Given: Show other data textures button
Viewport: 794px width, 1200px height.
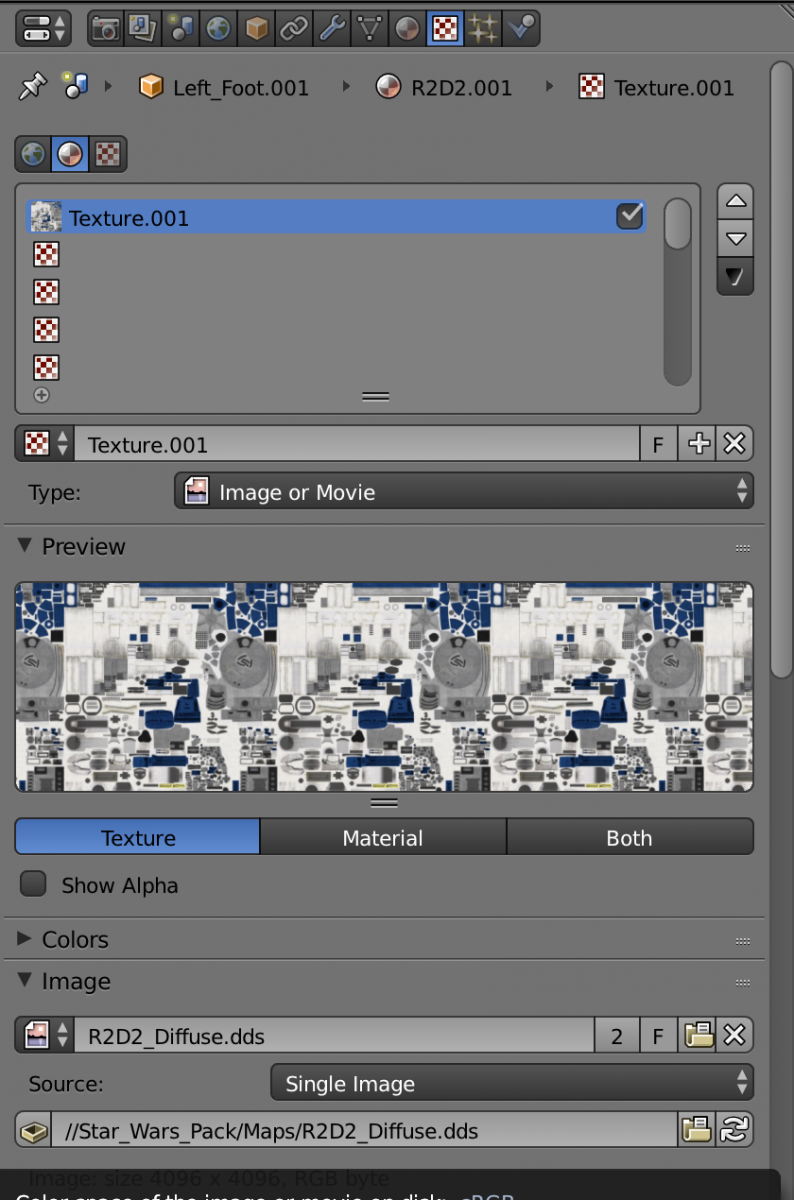Looking at the screenshot, I should coord(108,154).
